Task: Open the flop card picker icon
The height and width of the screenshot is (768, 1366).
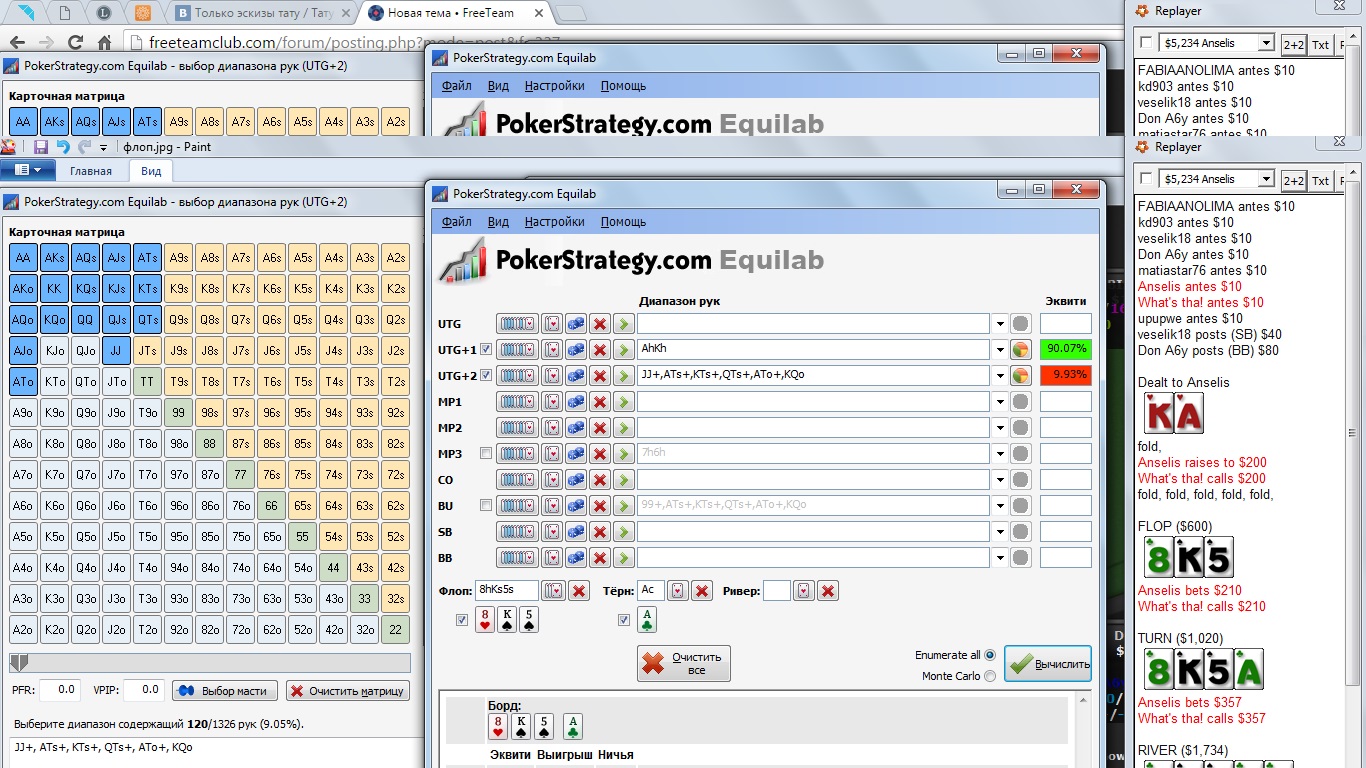Action: (554, 591)
